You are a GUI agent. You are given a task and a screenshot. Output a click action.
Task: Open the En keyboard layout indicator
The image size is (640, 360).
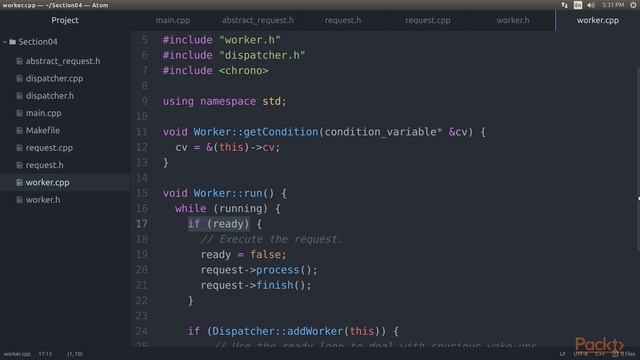[578, 5]
